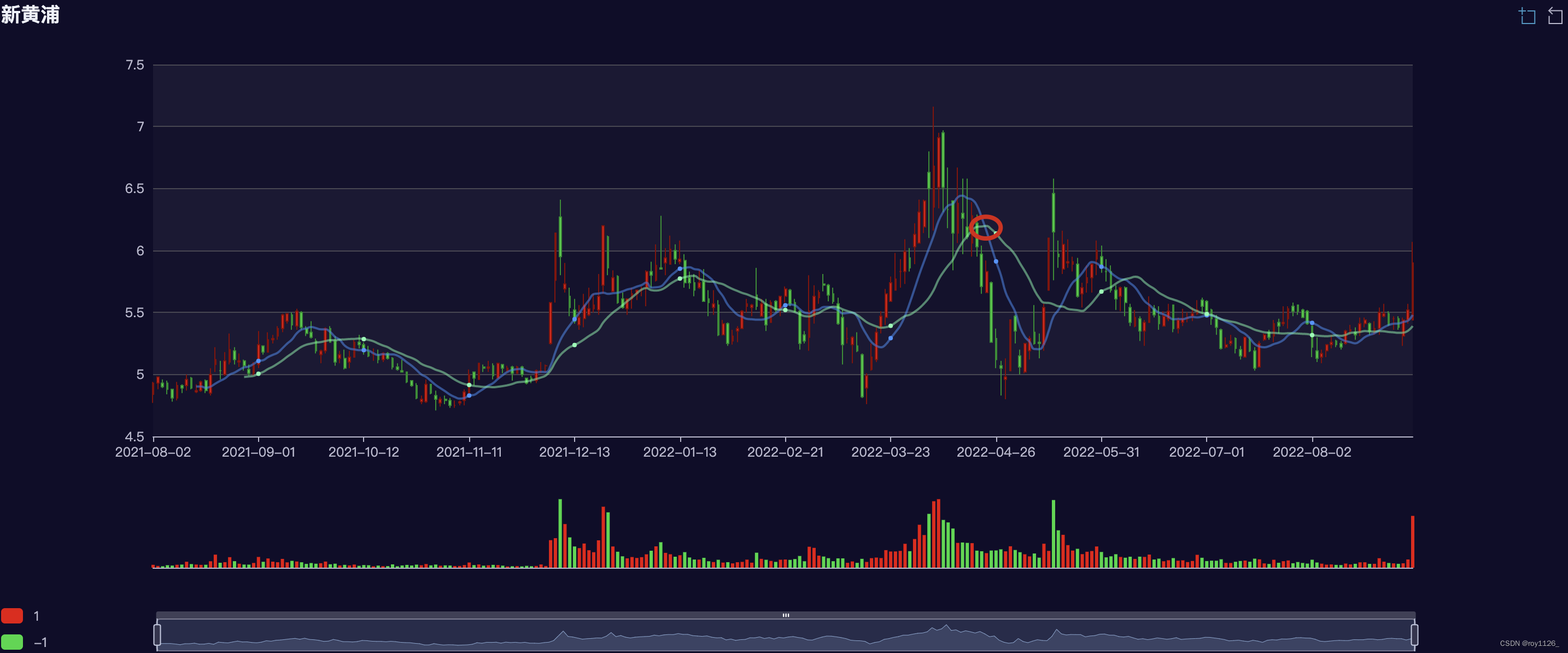Screen dimensions: 1568x653
Task: Click the y-axis value 7.5
Action: (x=134, y=65)
